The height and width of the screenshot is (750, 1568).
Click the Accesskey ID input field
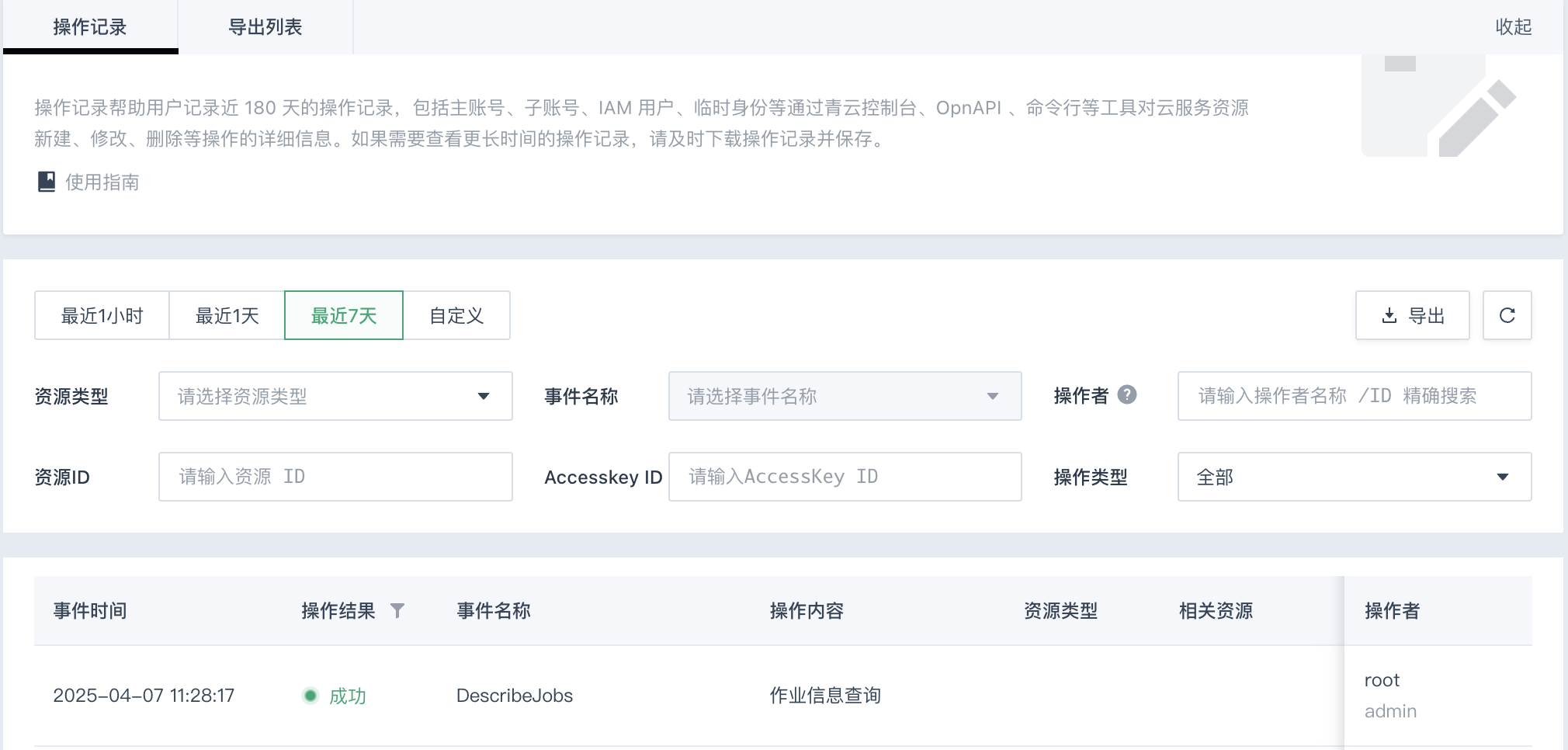[845, 477]
